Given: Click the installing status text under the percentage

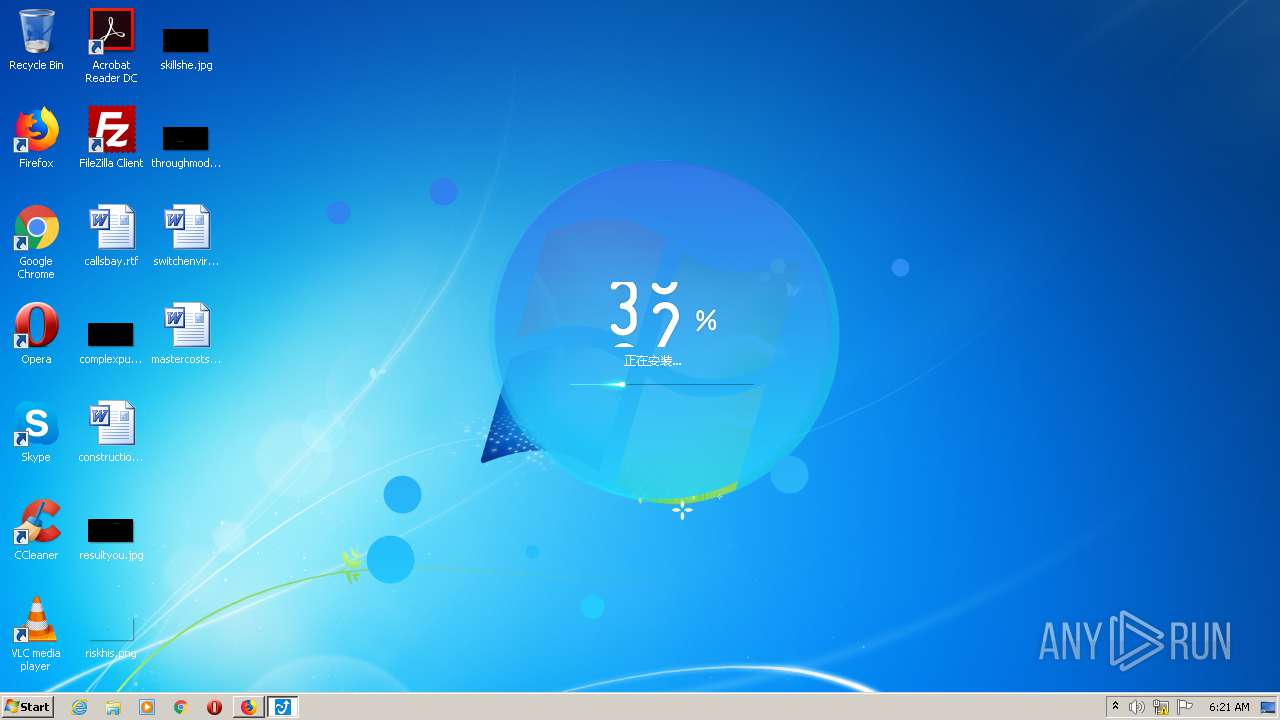Looking at the screenshot, I should tap(652, 361).
